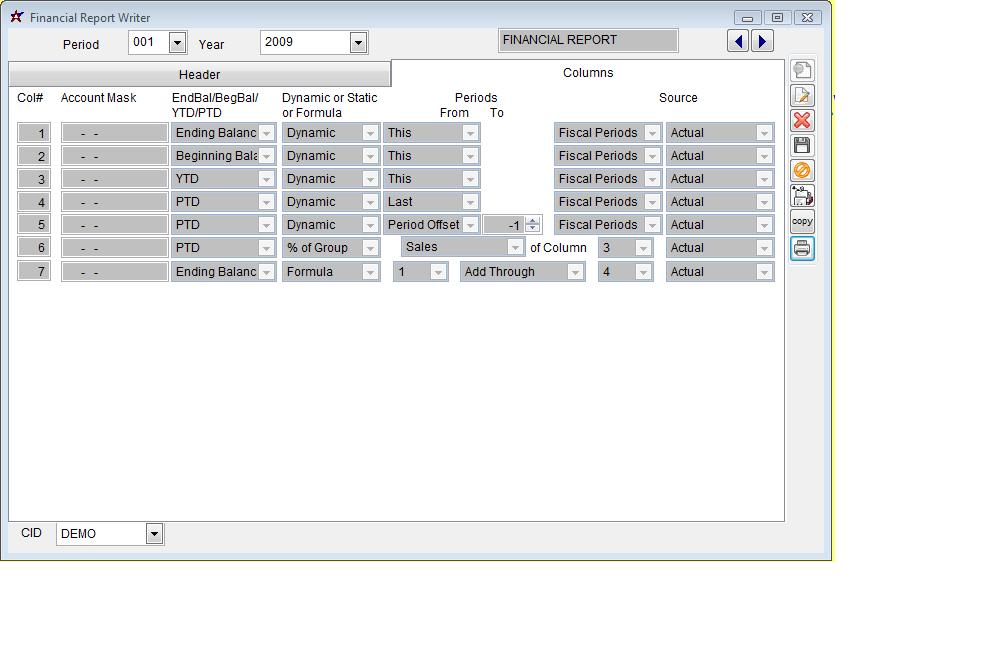Click the printer icon

click(802, 248)
